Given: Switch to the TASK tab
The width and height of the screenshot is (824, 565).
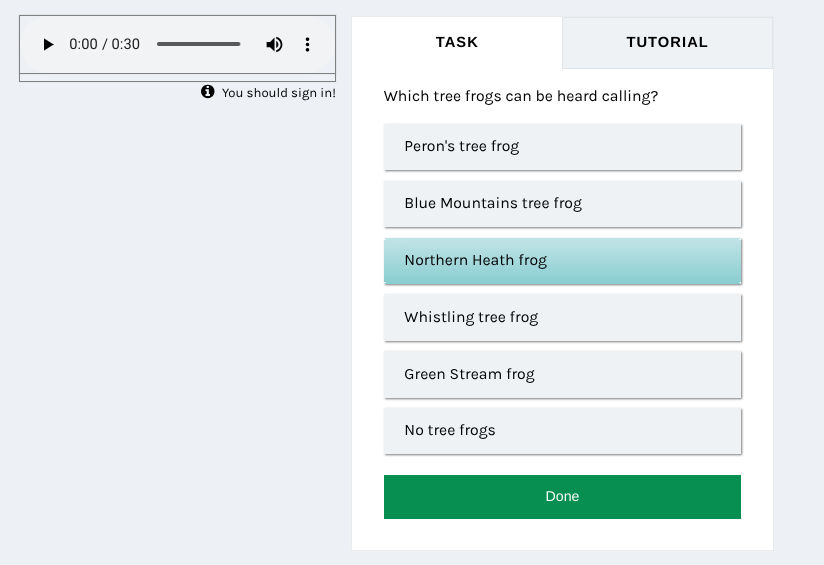Looking at the screenshot, I should (x=457, y=42).
